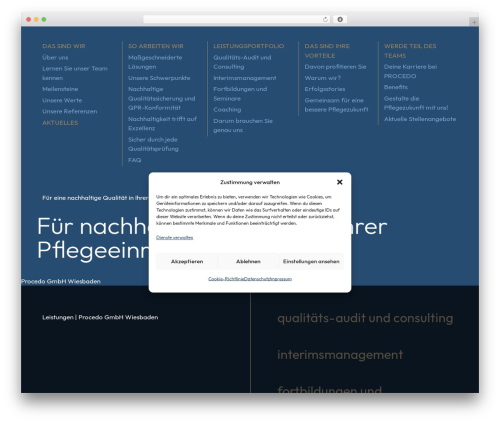Screen dimensions: 500x423
Task: Open the Unsere Werte link
Action: [62, 100]
